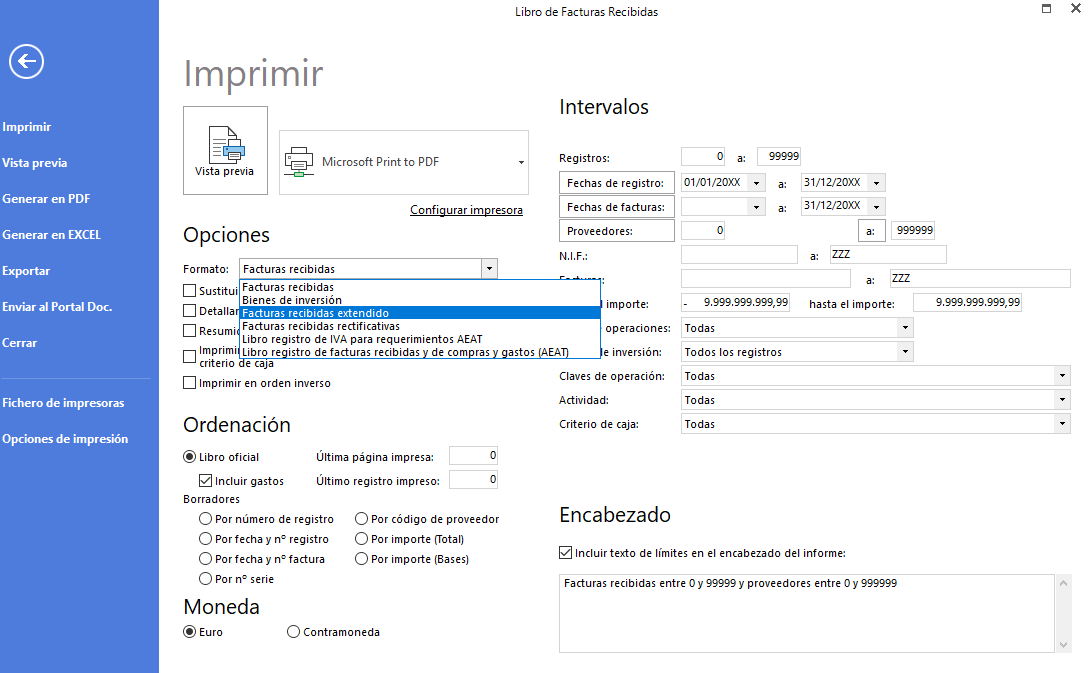Select Por nº serie ordering
Screen dimensions: 1089x673
point(206,579)
